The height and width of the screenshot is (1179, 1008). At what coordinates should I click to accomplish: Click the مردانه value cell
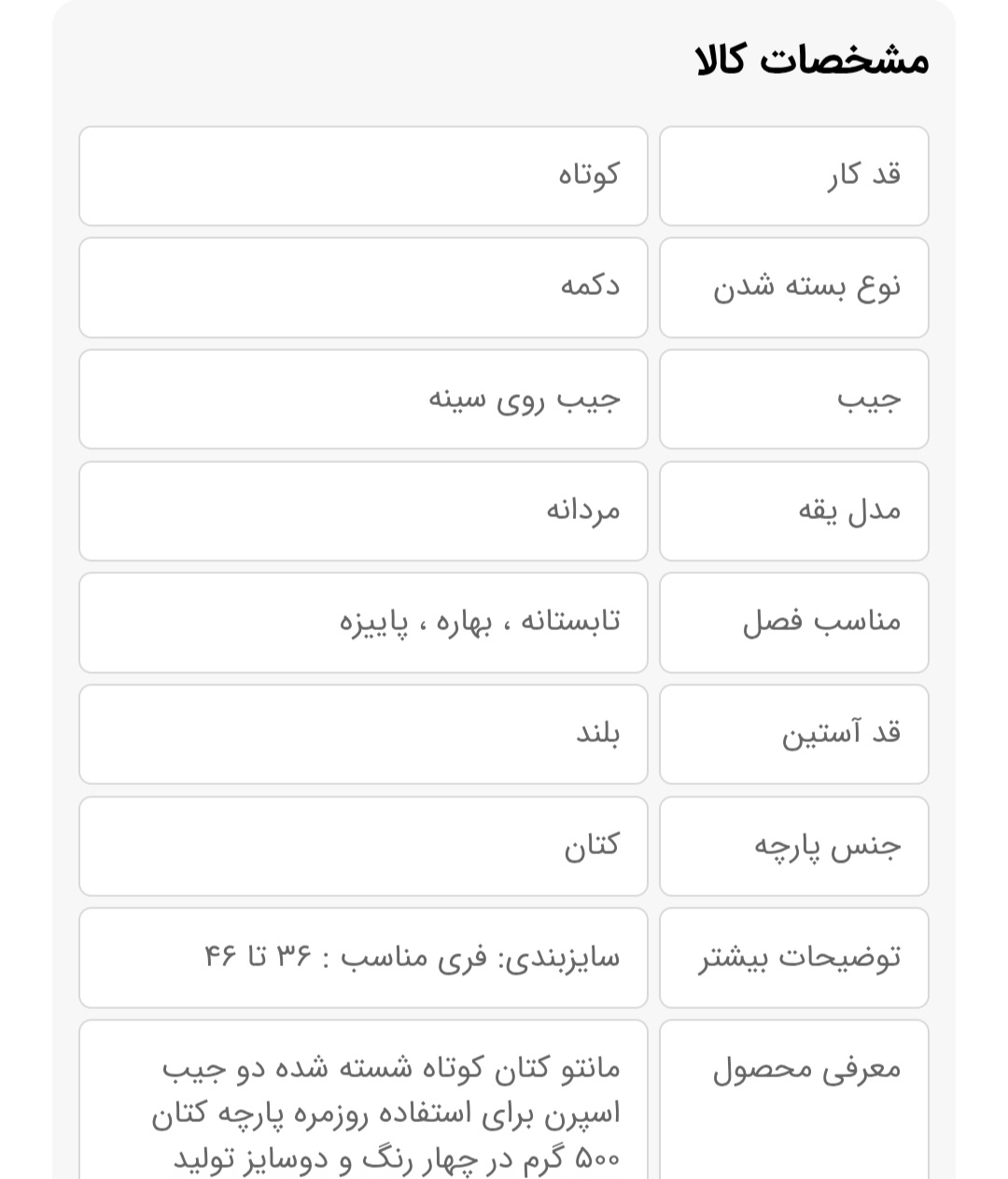coord(363,511)
